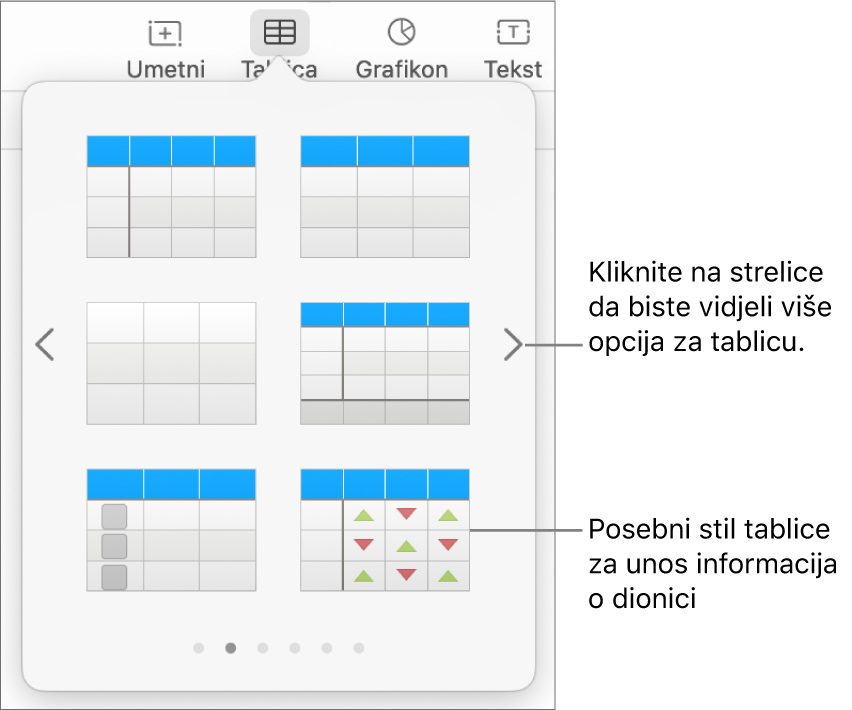
Task: Show more table styles with right arrow
Action: pyautogui.click(x=513, y=344)
